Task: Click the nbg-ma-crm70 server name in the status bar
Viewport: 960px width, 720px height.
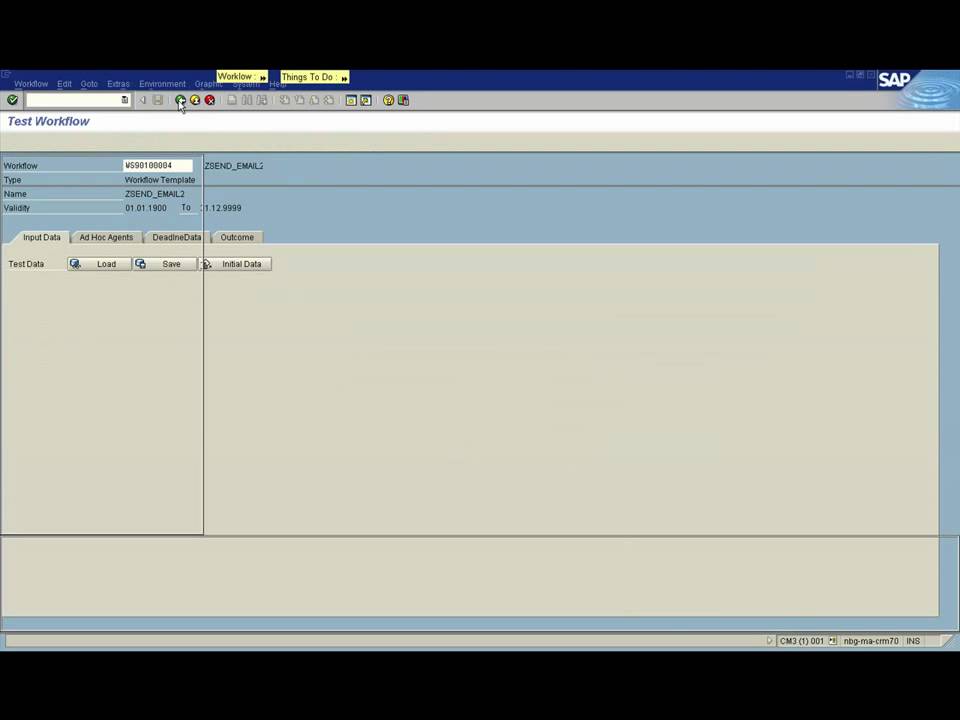Action: 871,641
